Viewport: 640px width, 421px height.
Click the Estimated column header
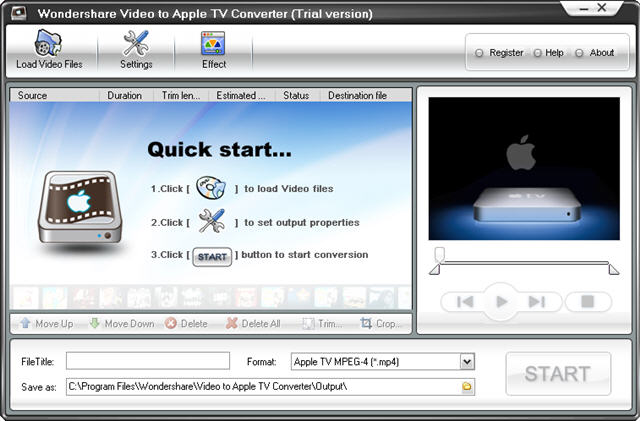pyautogui.click(x=242, y=96)
